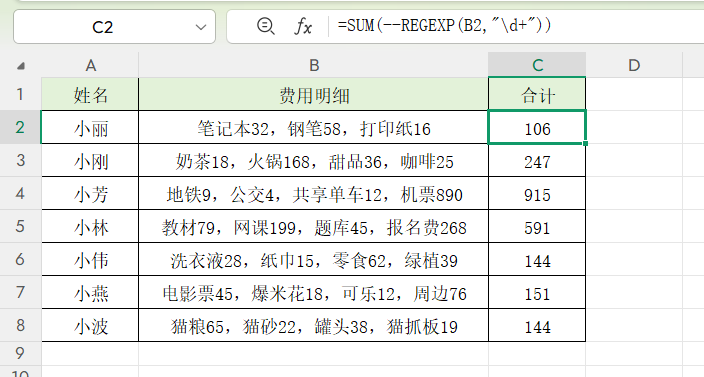Viewport: 704px width, 377px height.
Task: Click the cell containing 小波
Action: [90, 325]
